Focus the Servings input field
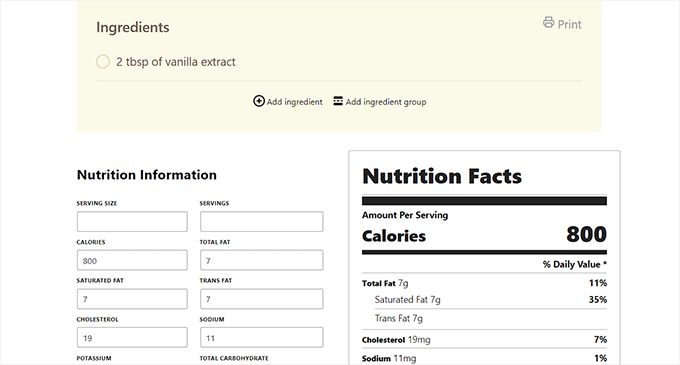Viewport: 680px width, 365px height. (262, 222)
